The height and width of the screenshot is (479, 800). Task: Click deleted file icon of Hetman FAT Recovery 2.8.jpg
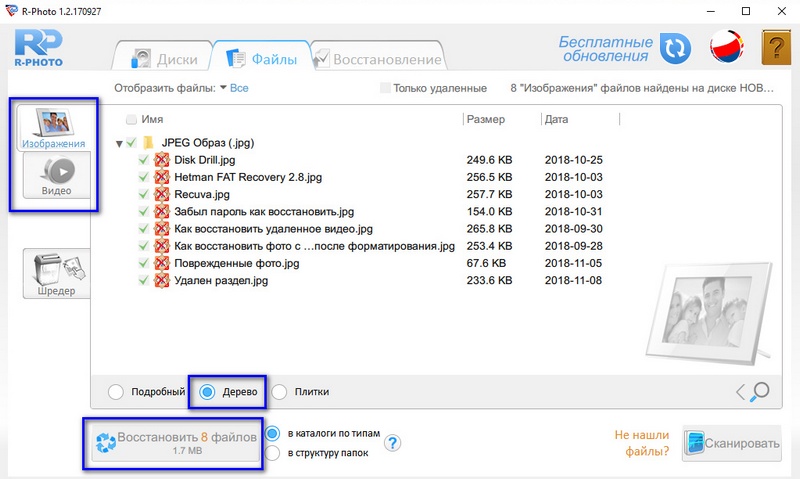pos(162,177)
